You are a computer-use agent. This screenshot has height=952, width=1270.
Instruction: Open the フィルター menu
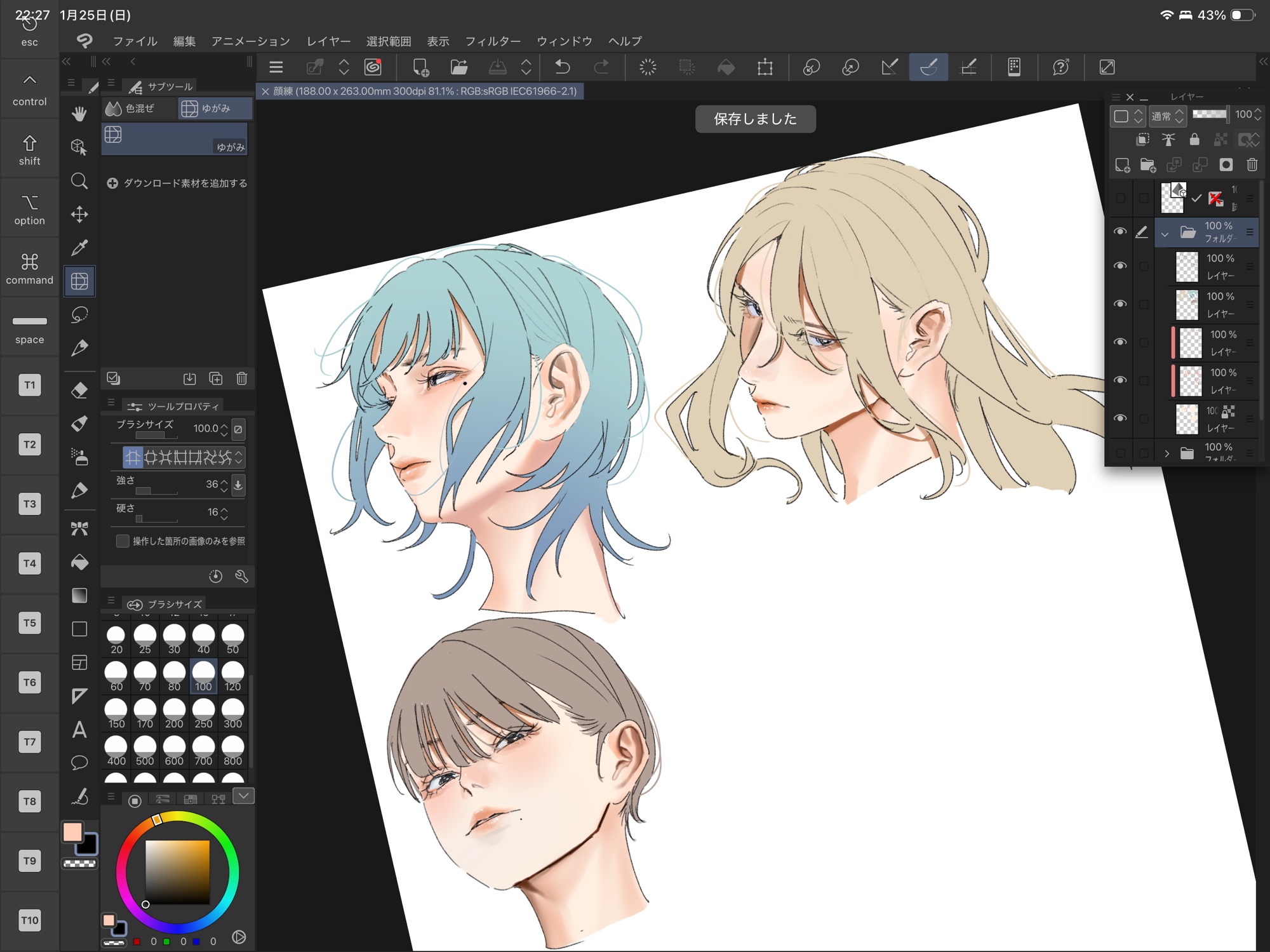493,41
